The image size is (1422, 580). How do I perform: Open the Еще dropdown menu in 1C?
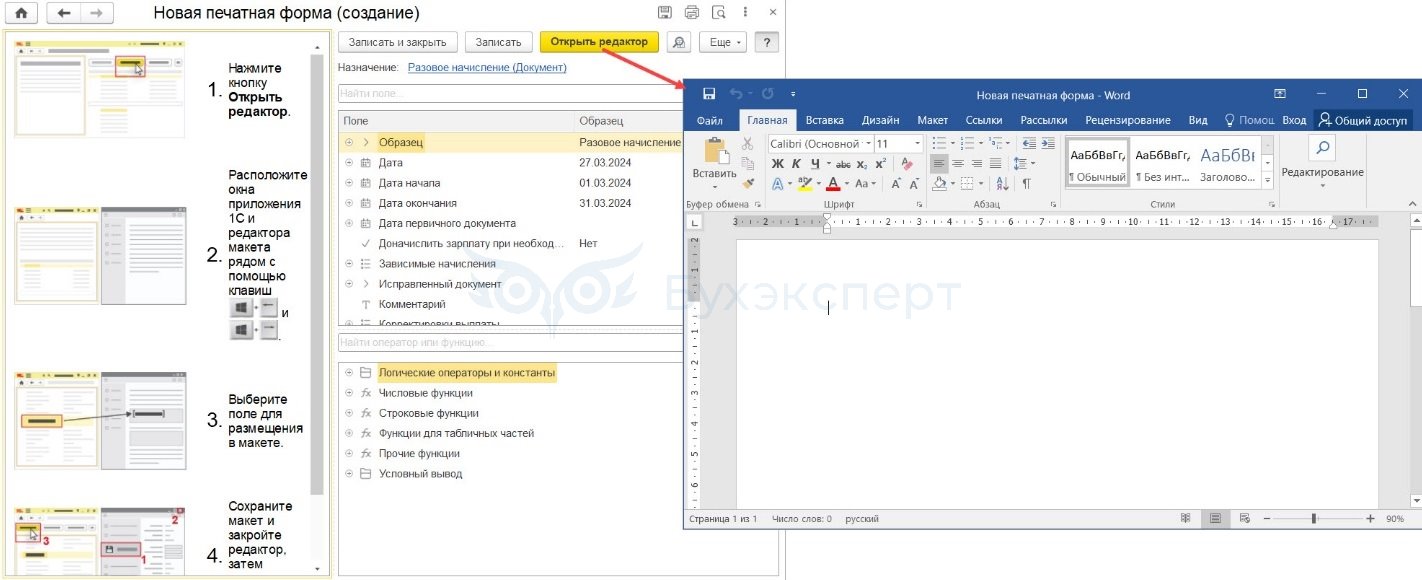pyautogui.click(x=722, y=42)
